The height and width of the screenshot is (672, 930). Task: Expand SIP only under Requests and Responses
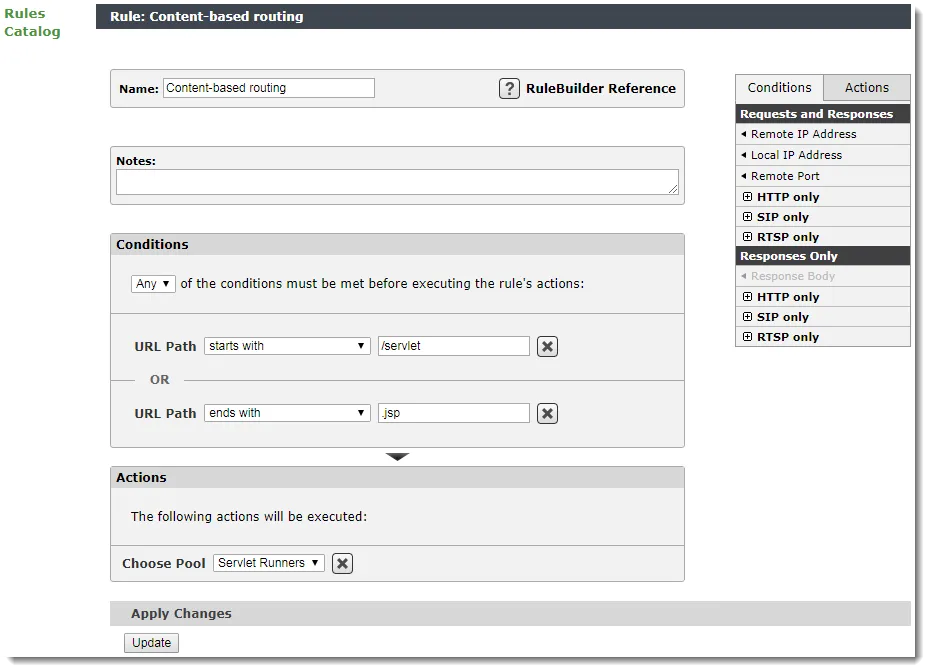[x=747, y=217]
